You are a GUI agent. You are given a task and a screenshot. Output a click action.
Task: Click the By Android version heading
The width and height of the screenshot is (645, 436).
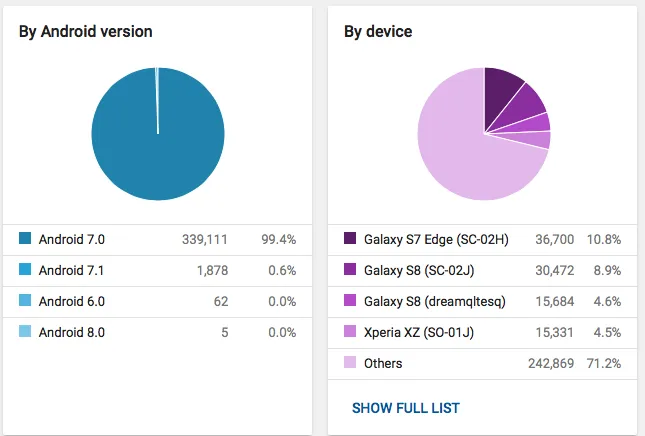click(86, 32)
